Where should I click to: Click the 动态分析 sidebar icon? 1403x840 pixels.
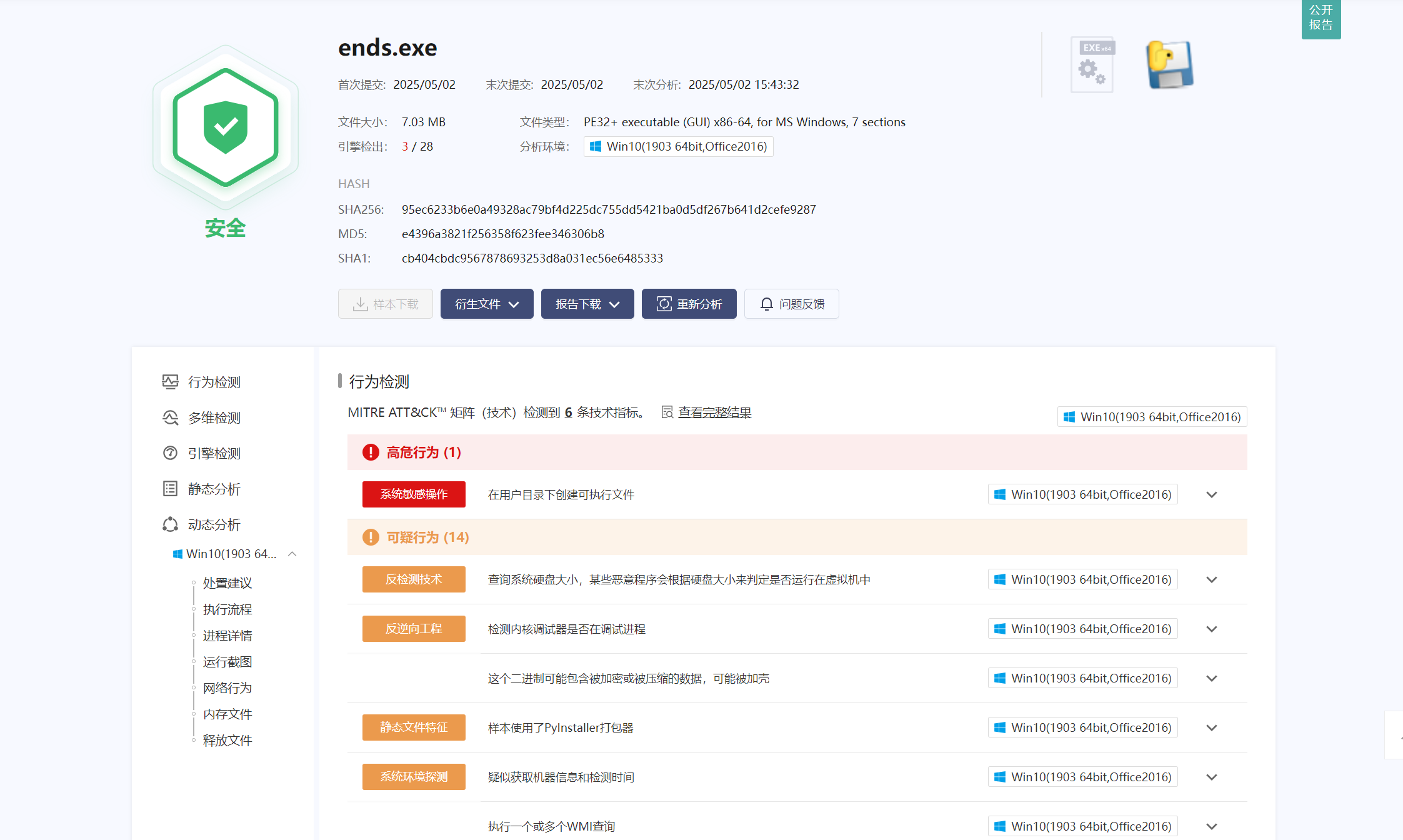point(170,524)
